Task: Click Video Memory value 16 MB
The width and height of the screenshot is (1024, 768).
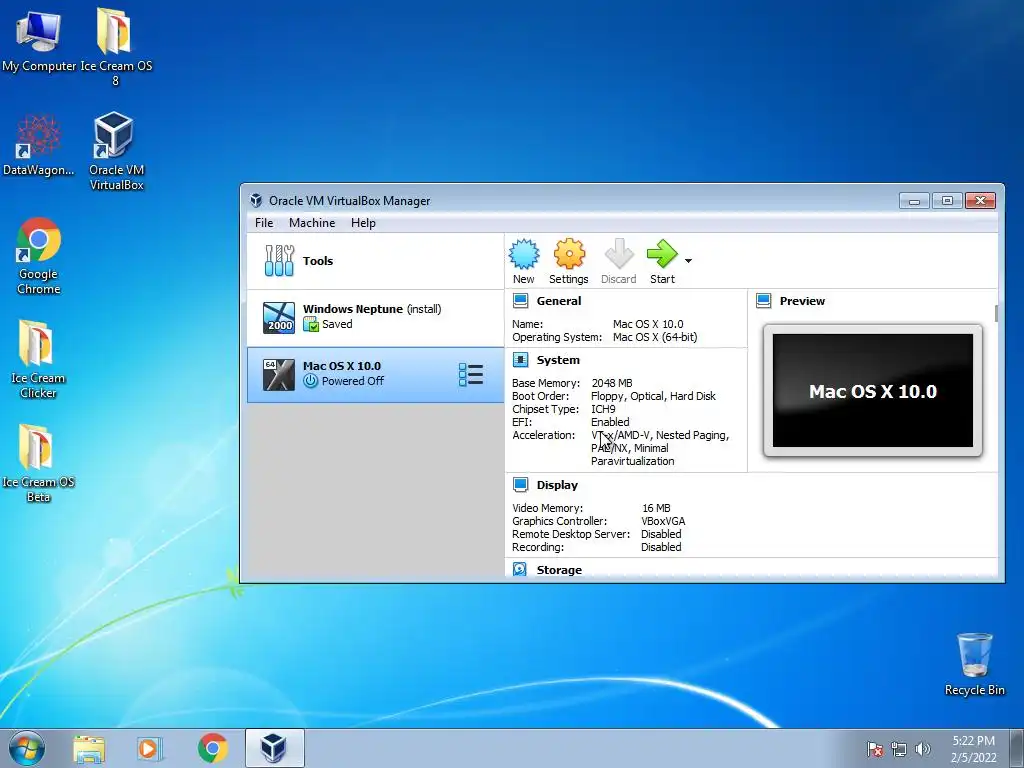Action: tap(656, 507)
